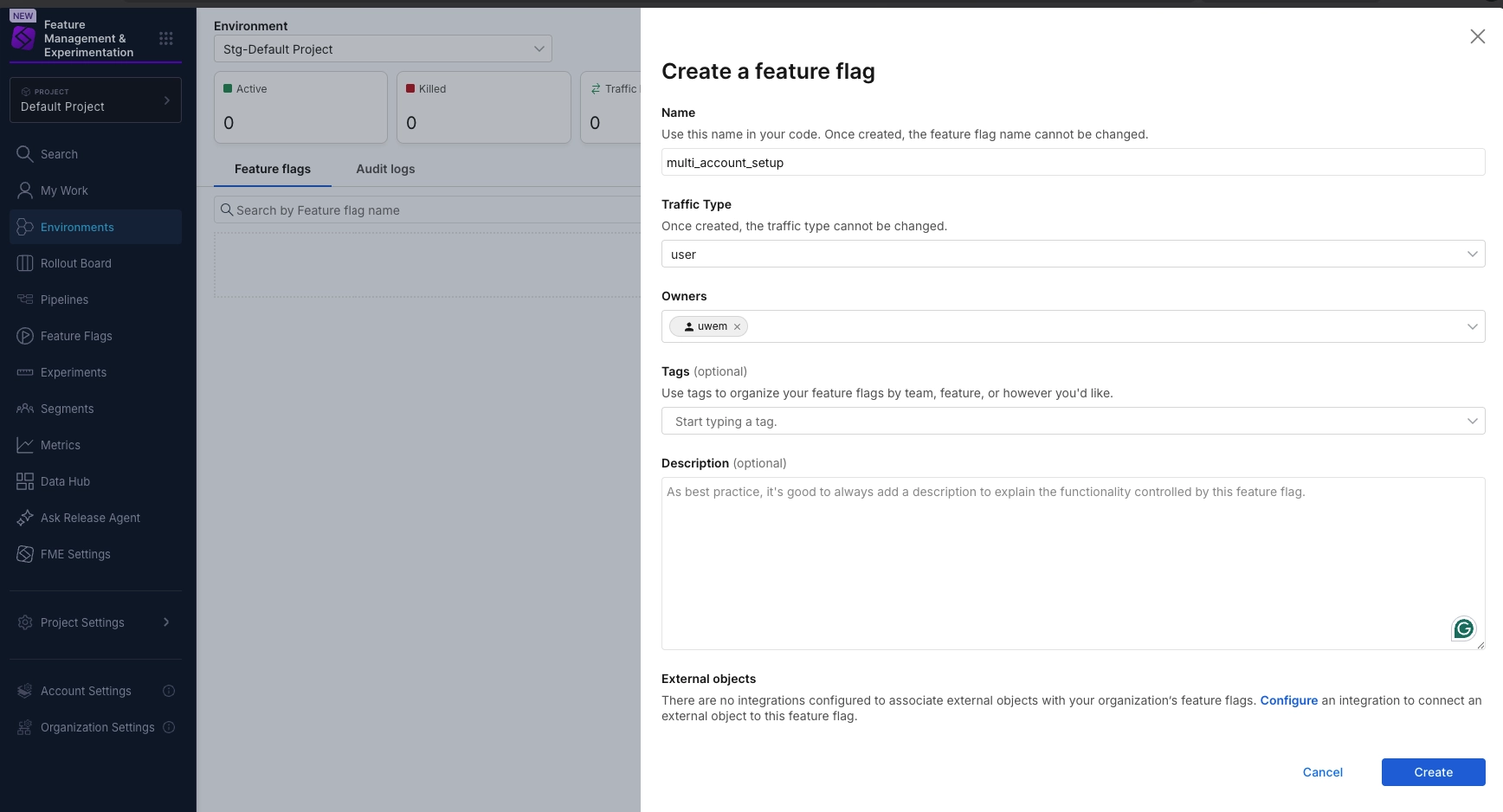
Task: Click the Active count card
Action: [x=300, y=107]
